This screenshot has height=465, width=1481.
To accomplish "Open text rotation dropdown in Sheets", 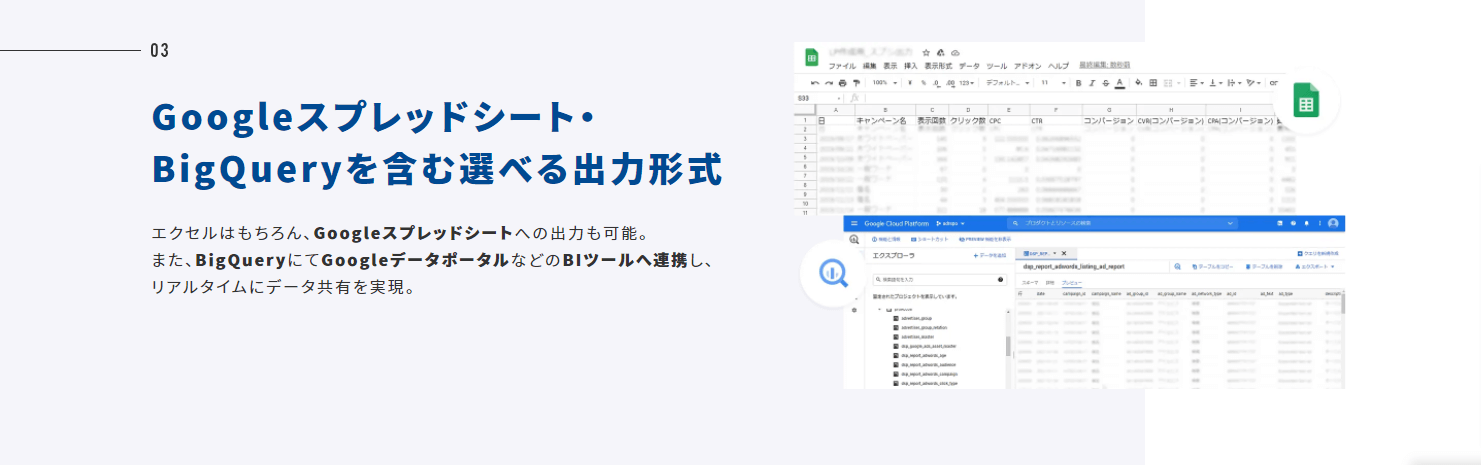I will pos(1253,83).
